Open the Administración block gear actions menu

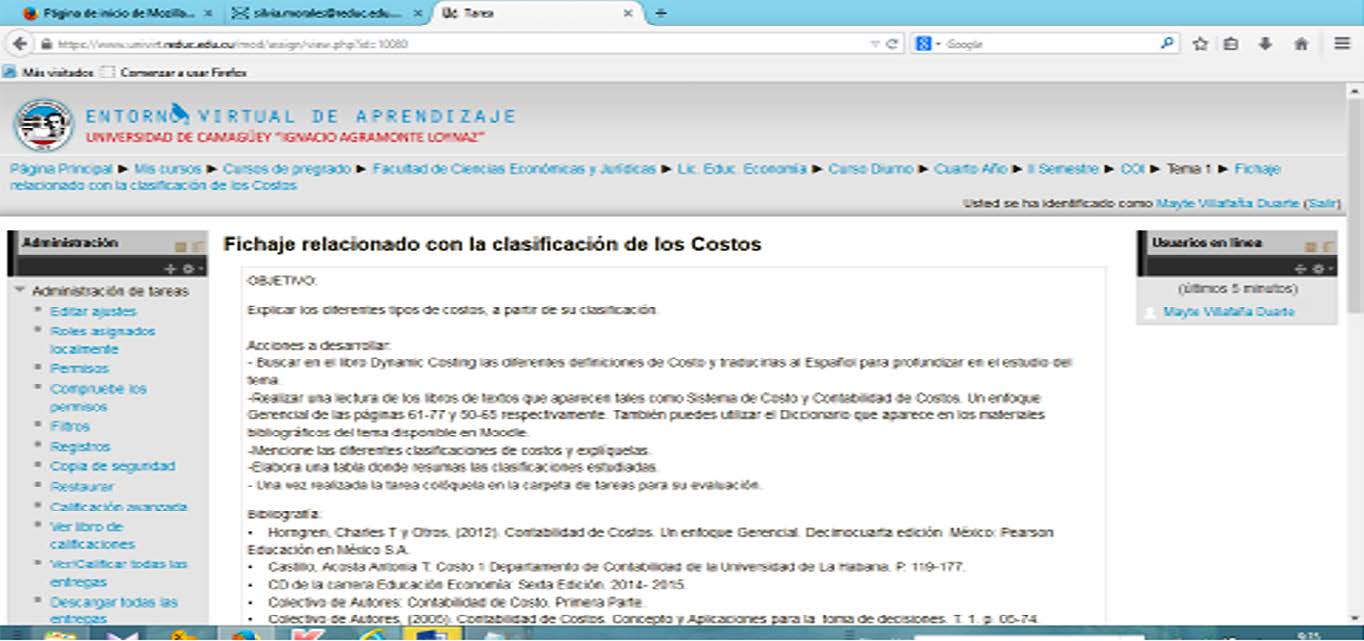tap(187, 268)
